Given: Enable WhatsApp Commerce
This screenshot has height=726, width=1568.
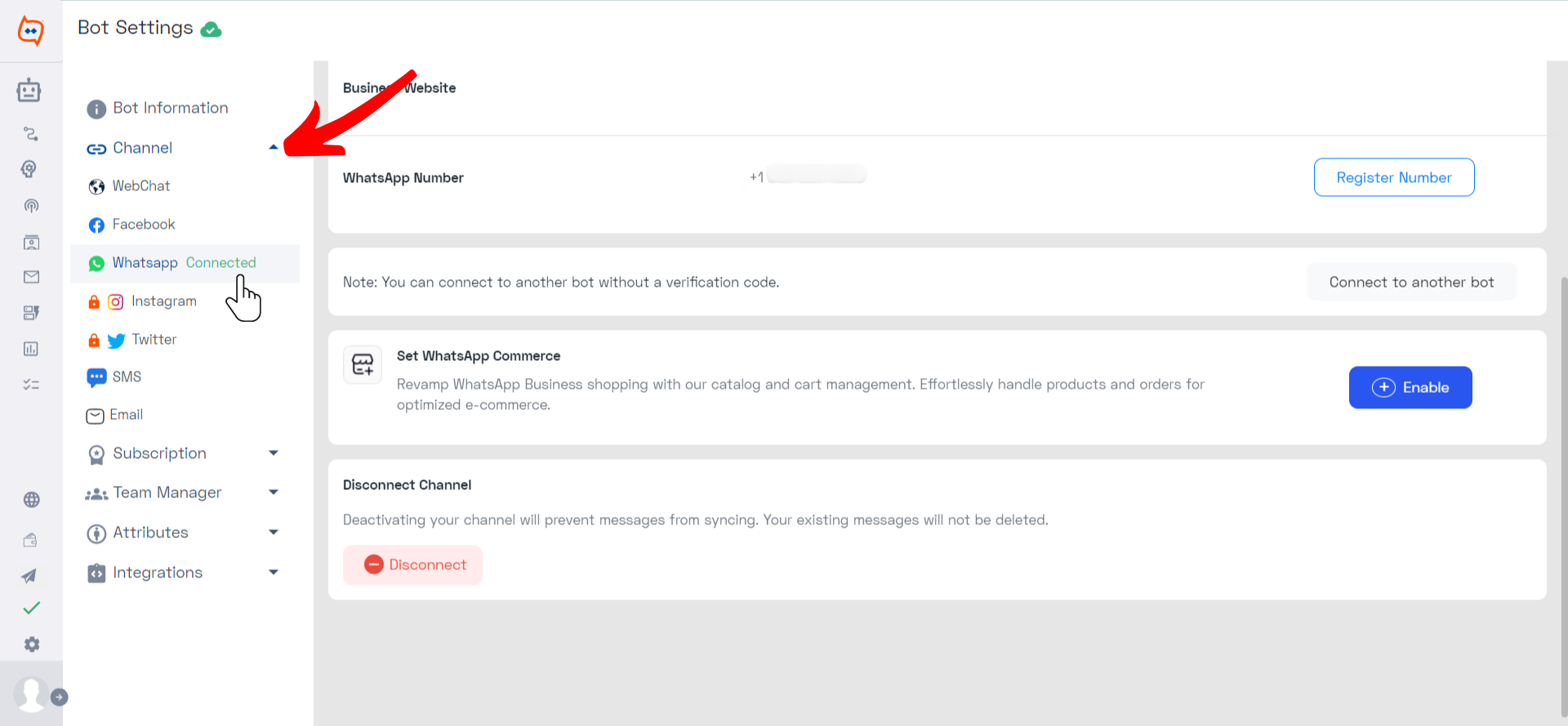Looking at the screenshot, I should [x=1410, y=387].
